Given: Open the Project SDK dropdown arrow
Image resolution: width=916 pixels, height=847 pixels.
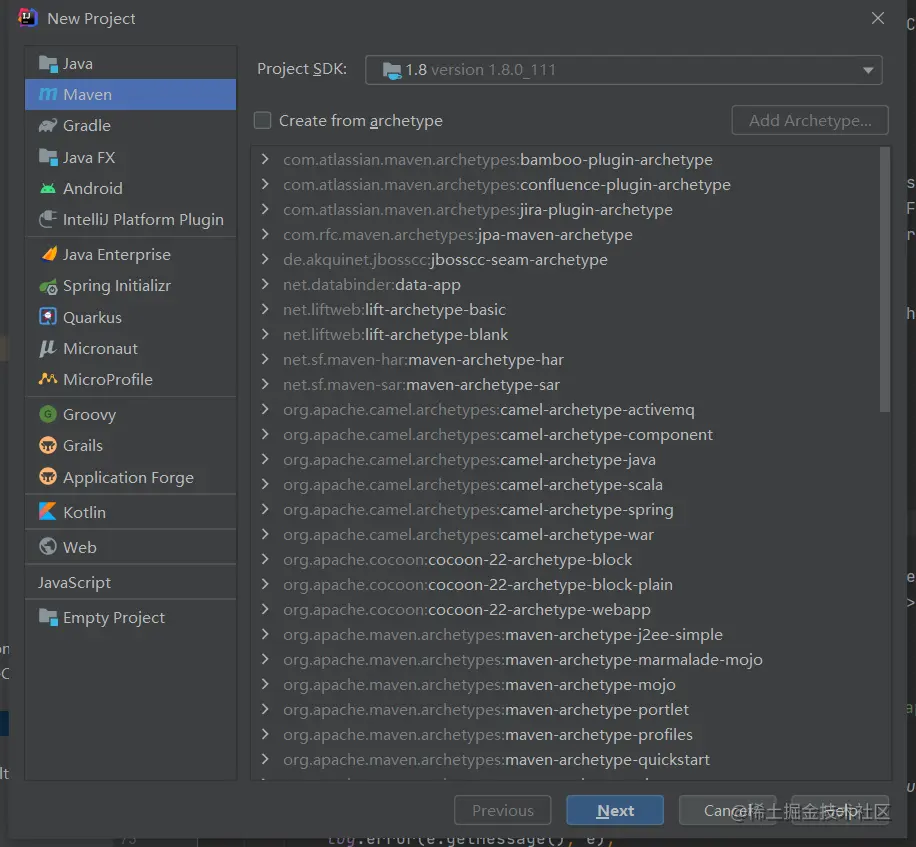Looking at the screenshot, I should [868, 70].
